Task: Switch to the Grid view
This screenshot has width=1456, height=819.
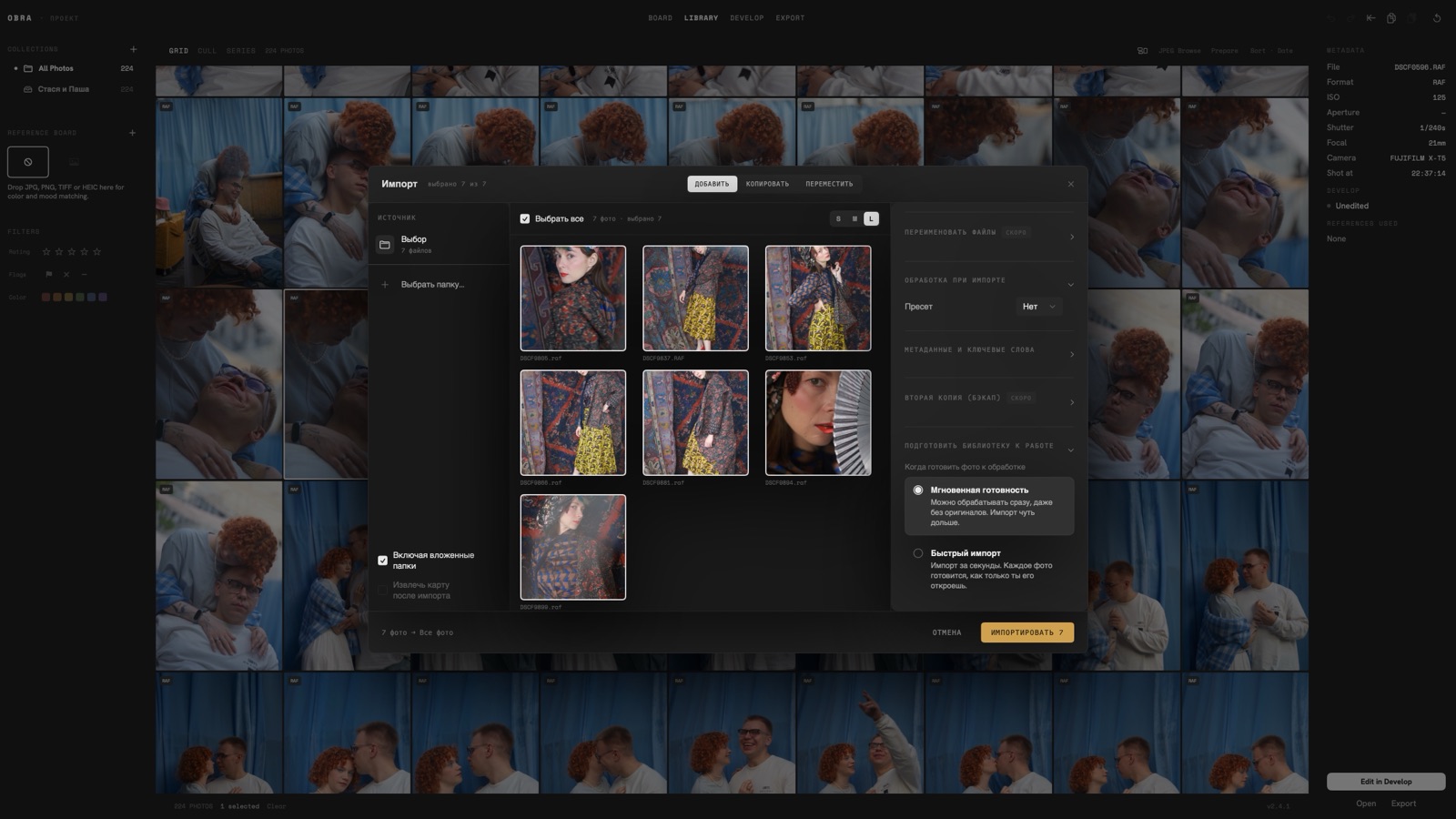Action: pos(178,51)
